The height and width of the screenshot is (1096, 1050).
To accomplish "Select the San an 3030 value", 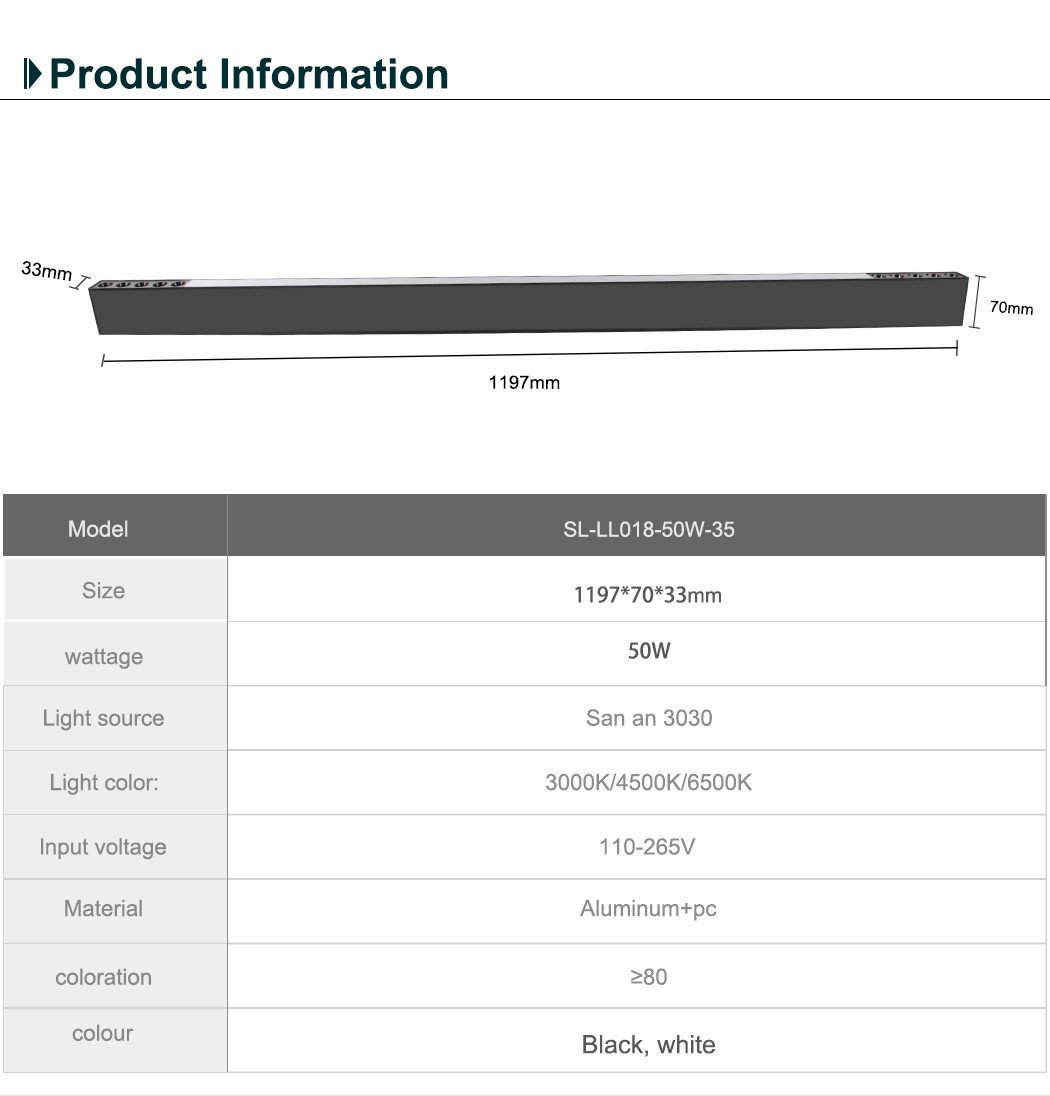I will pyautogui.click(x=649, y=718).
